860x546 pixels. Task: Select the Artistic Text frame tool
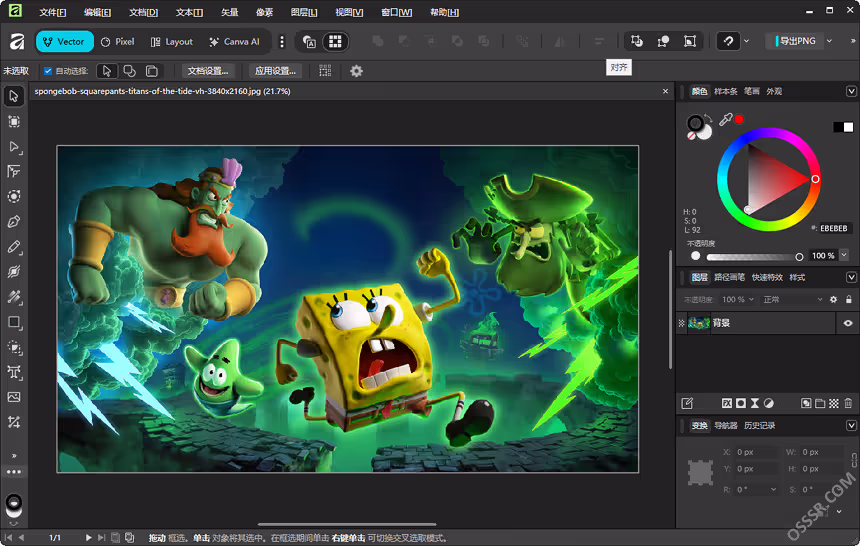click(x=14, y=373)
